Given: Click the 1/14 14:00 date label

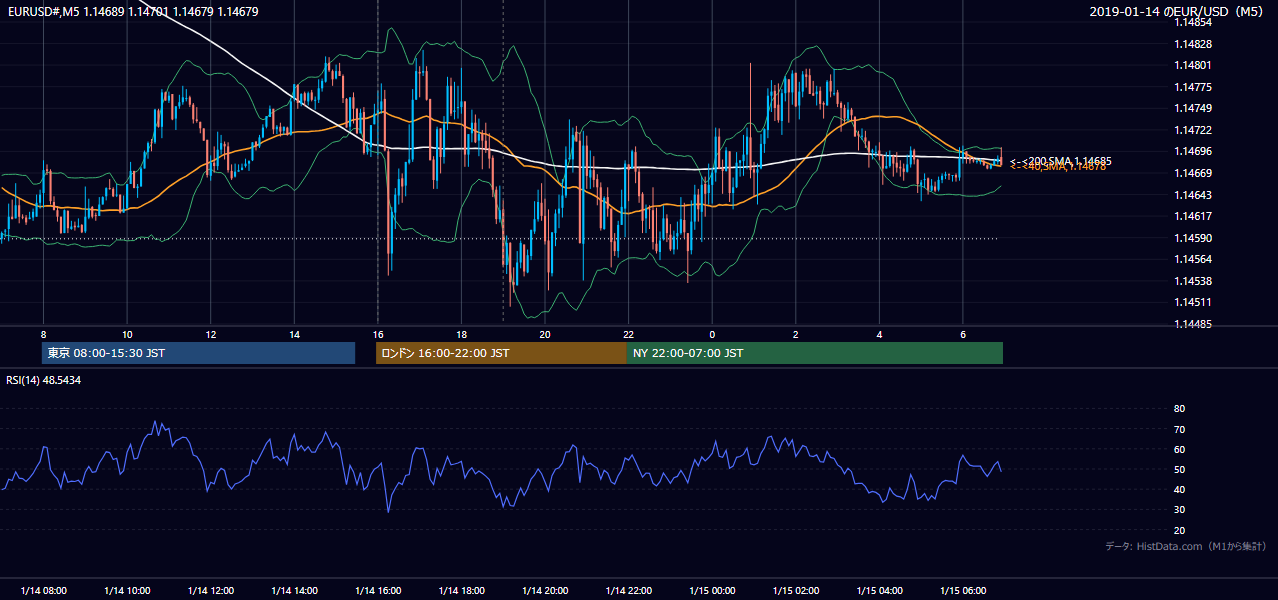Looking at the screenshot, I should point(294,591).
